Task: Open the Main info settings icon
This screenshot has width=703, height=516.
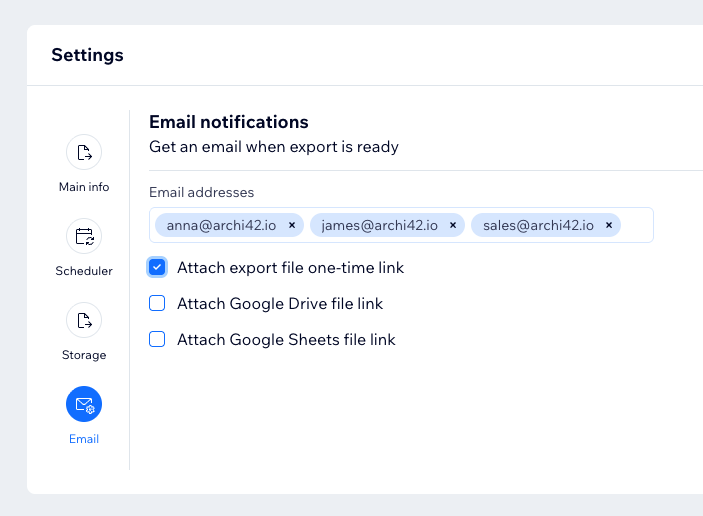Action: click(84, 152)
